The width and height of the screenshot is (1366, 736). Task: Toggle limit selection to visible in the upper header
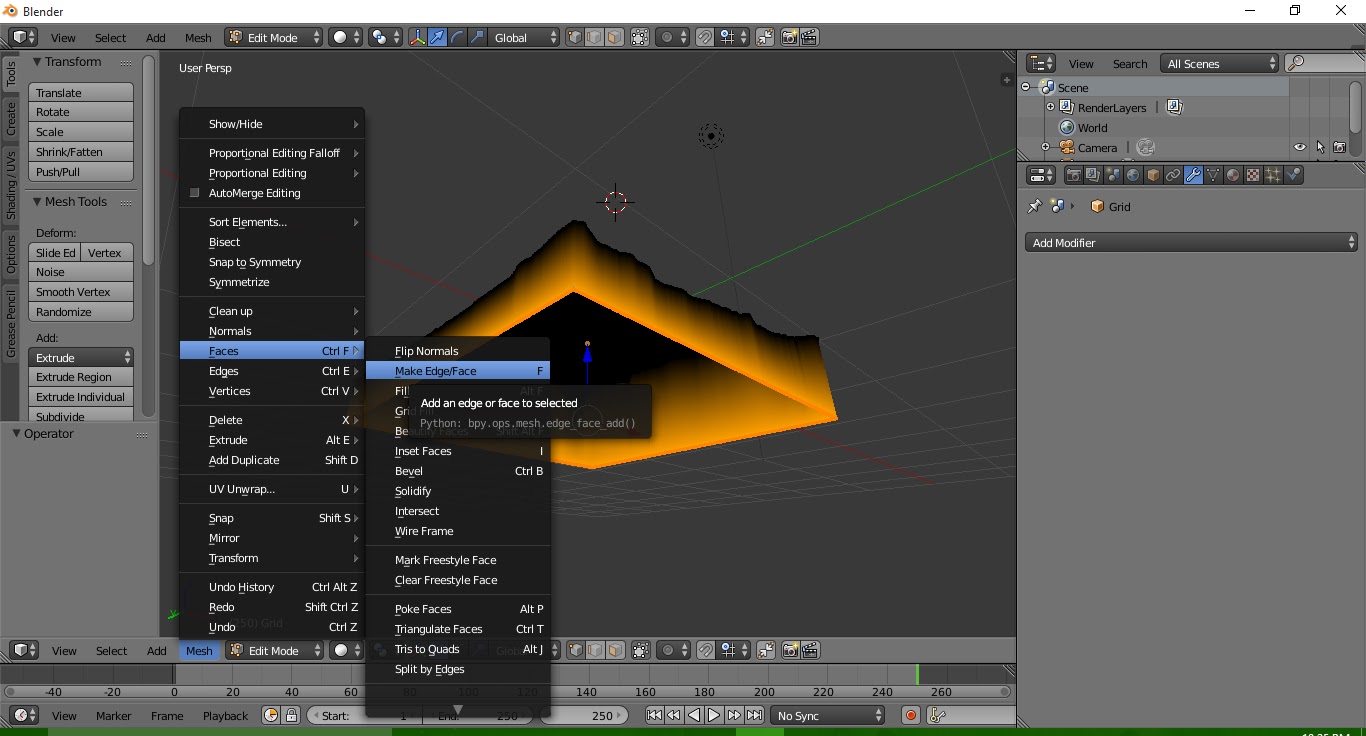coord(640,37)
